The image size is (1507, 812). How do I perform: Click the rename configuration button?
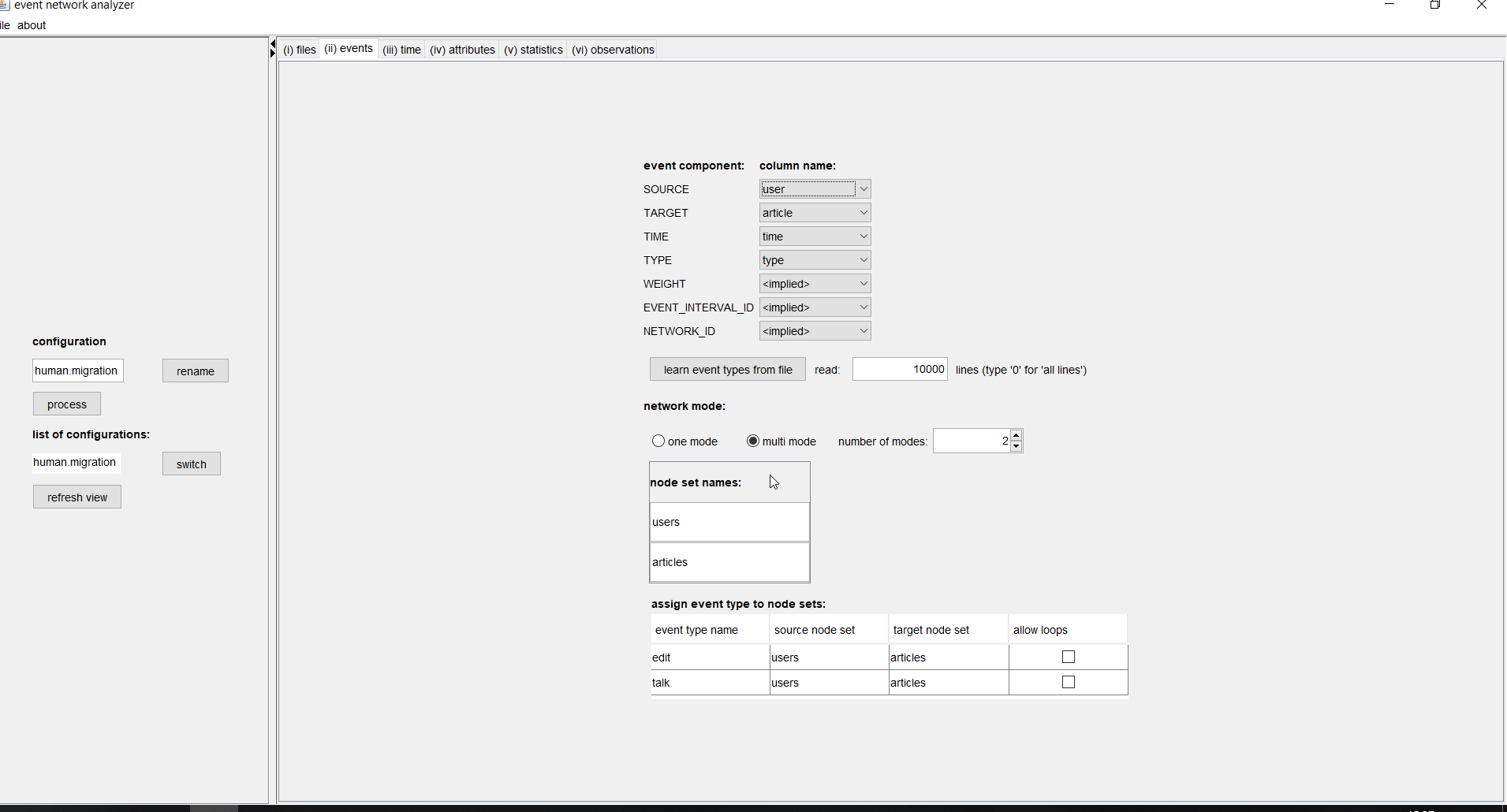click(195, 371)
